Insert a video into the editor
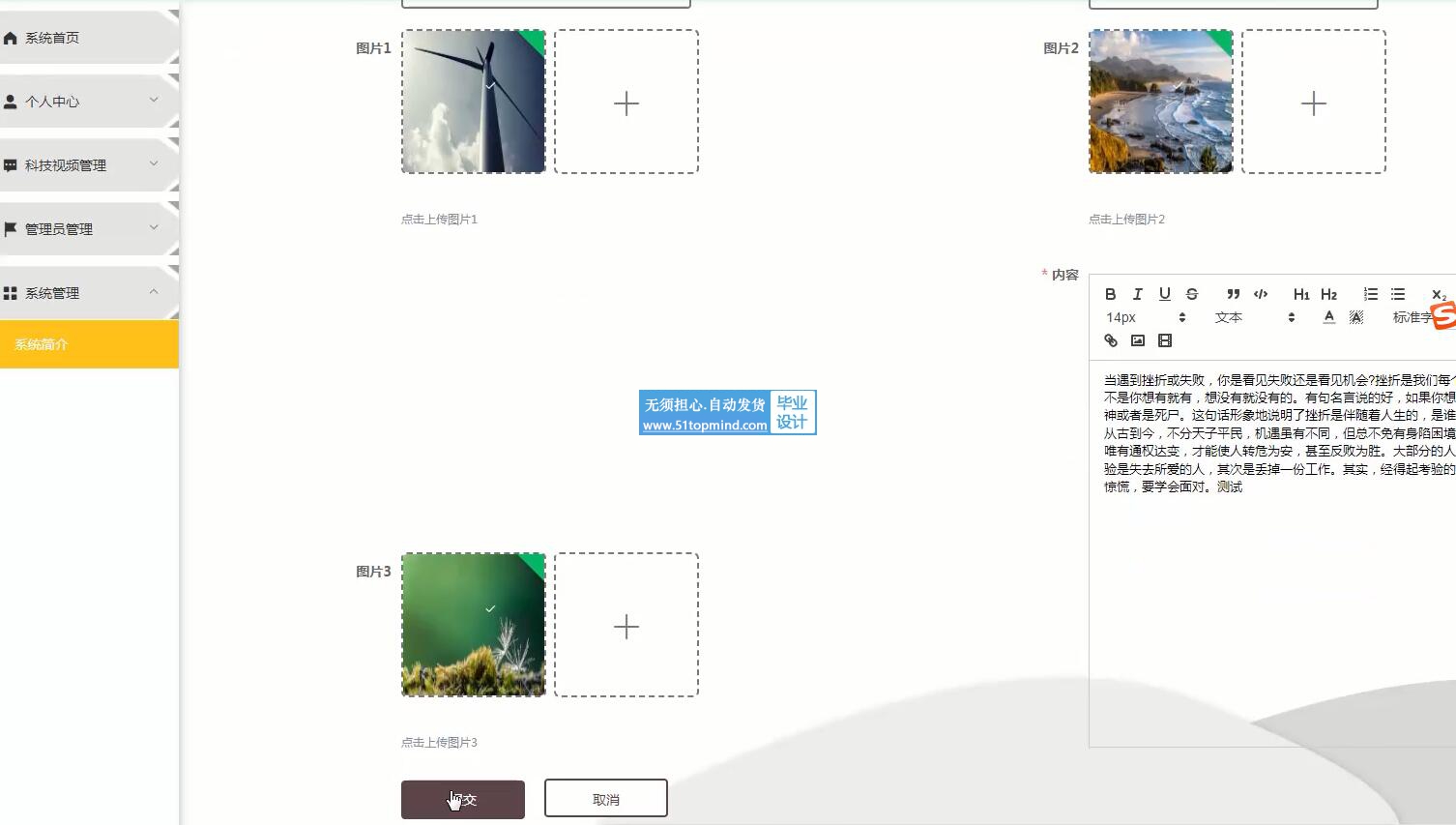Image resolution: width=1456 pixels, height=825 pixels. 1165,340
